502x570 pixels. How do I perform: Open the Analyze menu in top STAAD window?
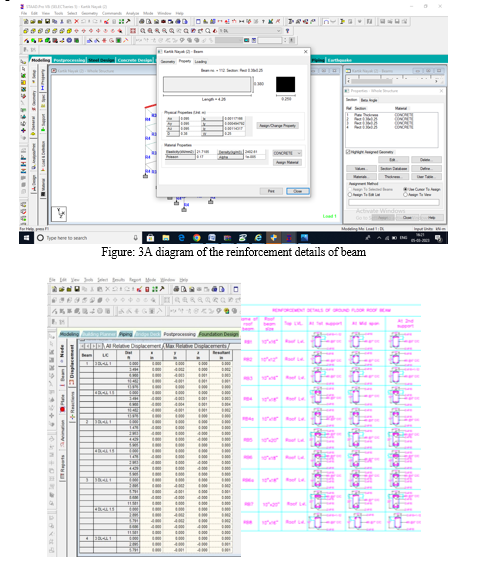point(132,13)
